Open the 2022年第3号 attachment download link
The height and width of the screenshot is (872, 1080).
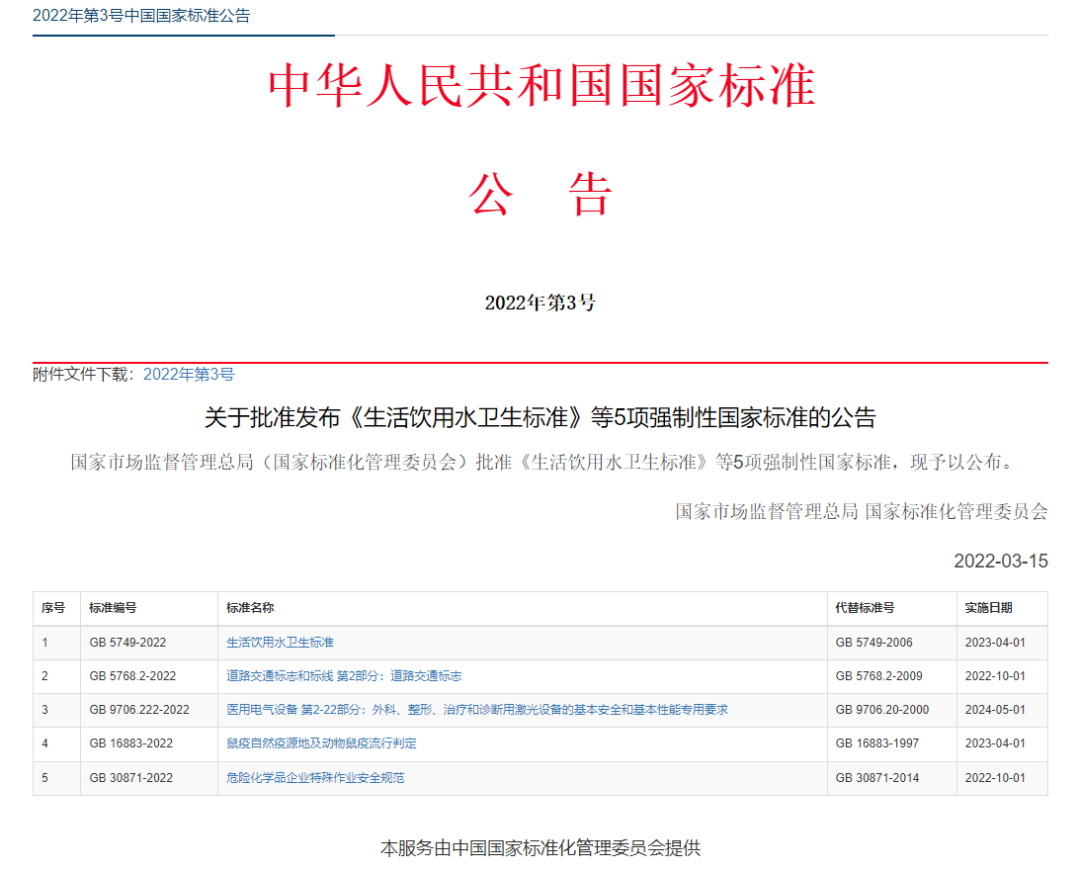click(189, 375)
